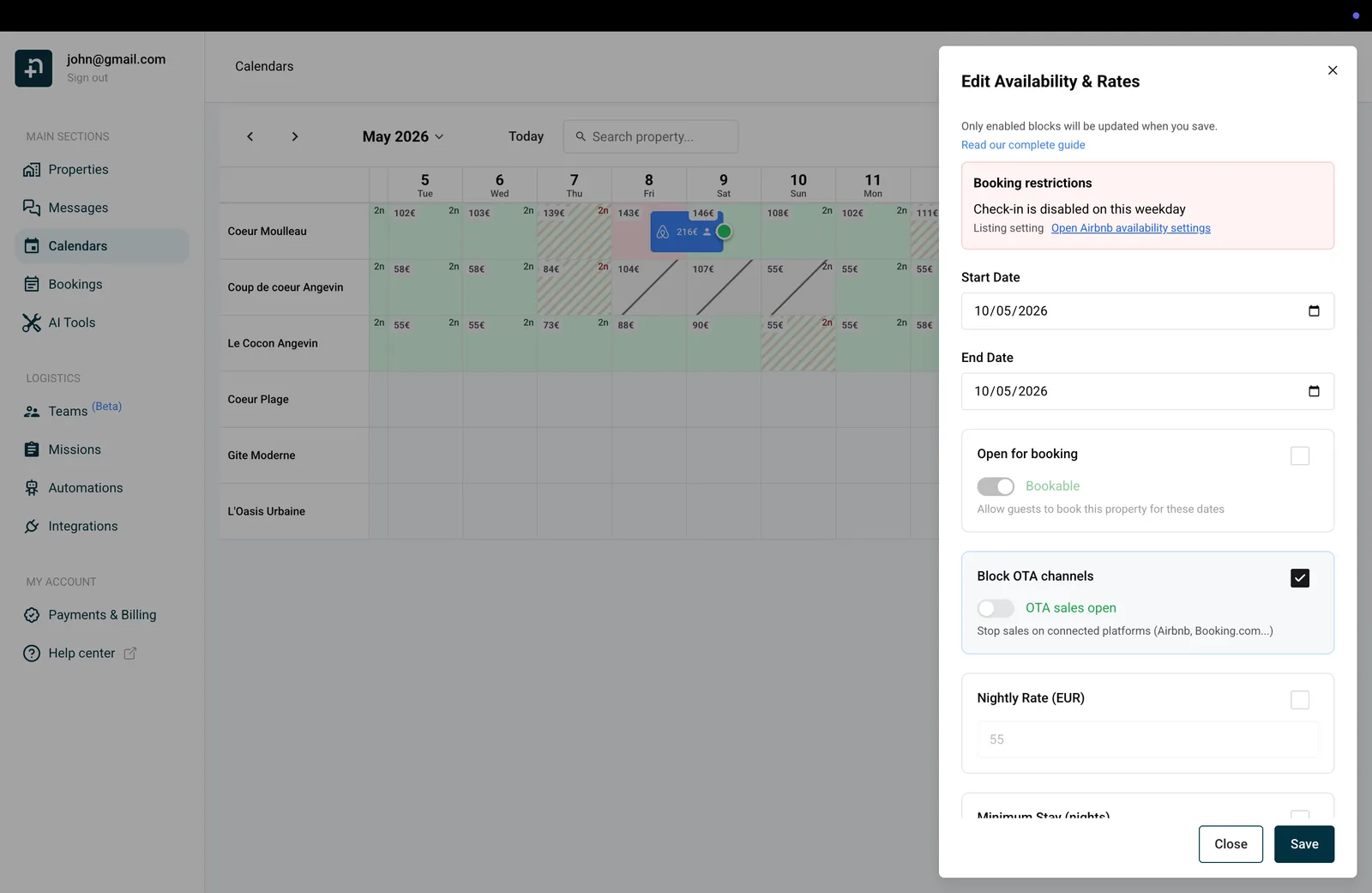Screen dimensions: 1372x893
Task: Expand the May 2026 month dropdown
Action: pos(403,136)
